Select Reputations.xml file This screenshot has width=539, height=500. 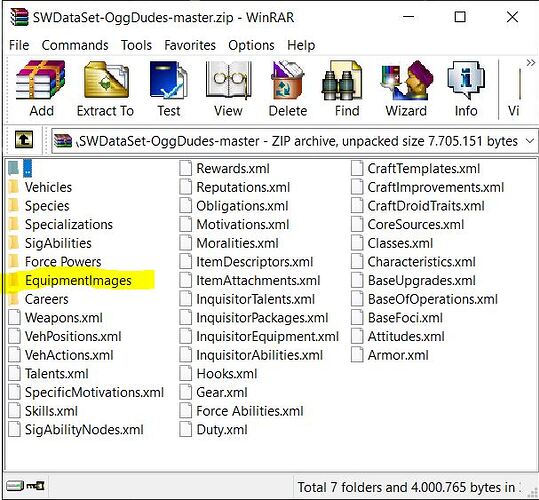coord(235,187)
